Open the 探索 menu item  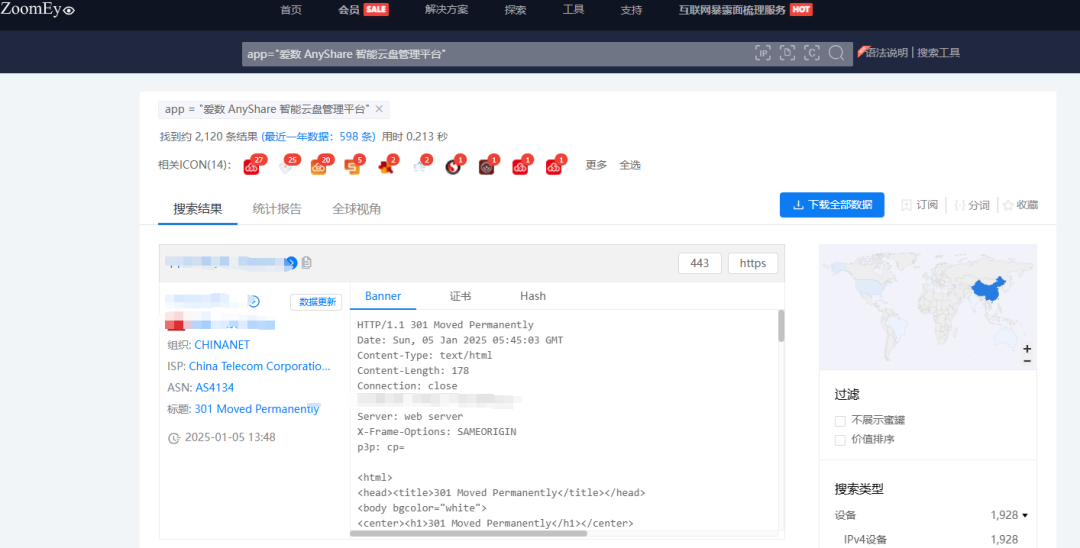[515, 10]
